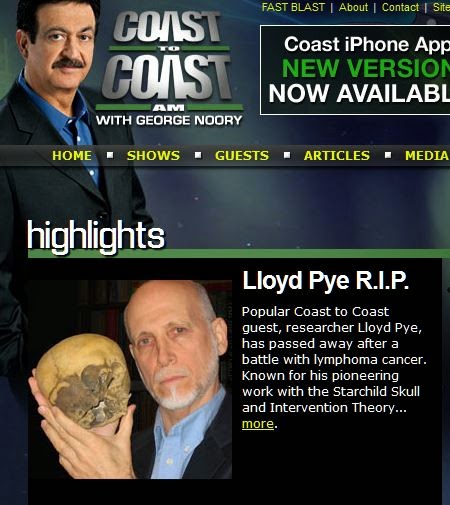Image resolution: width=450 pixels, height=505 pixels.
Task: Click the Lloyd Pye skull photo
Action: point(130,380)
